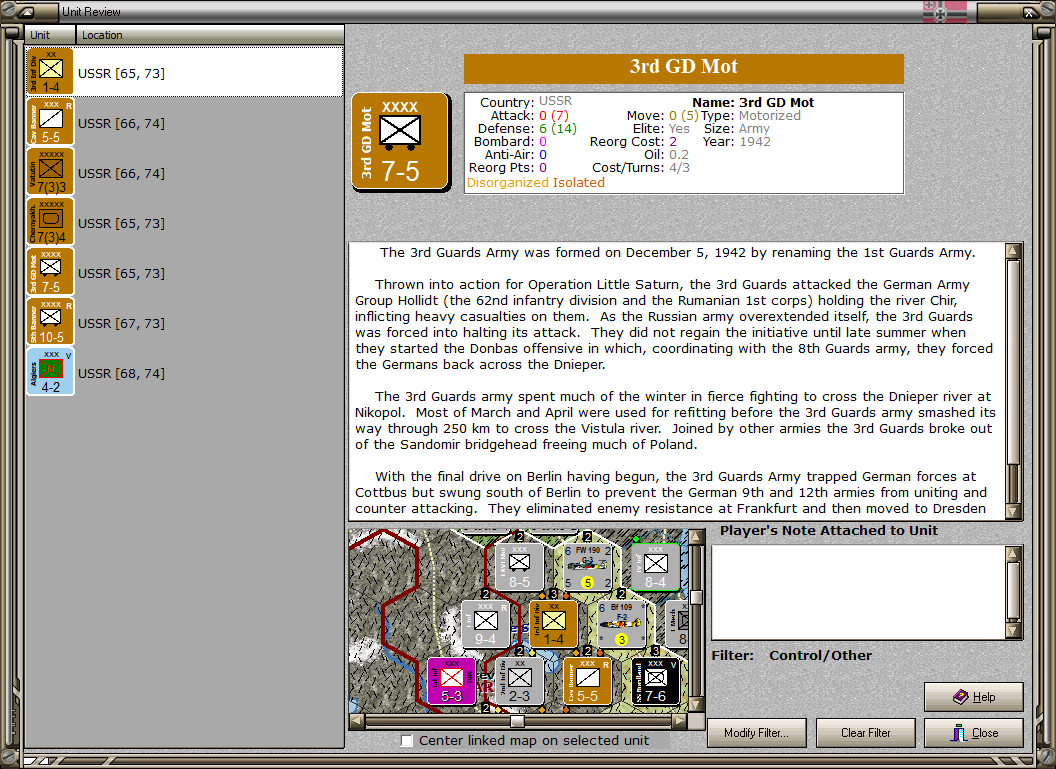Viewport: 1056px width, 769px height.
Task: Click the player's note scrollbar up arrow
Action: click(1013, 553)
